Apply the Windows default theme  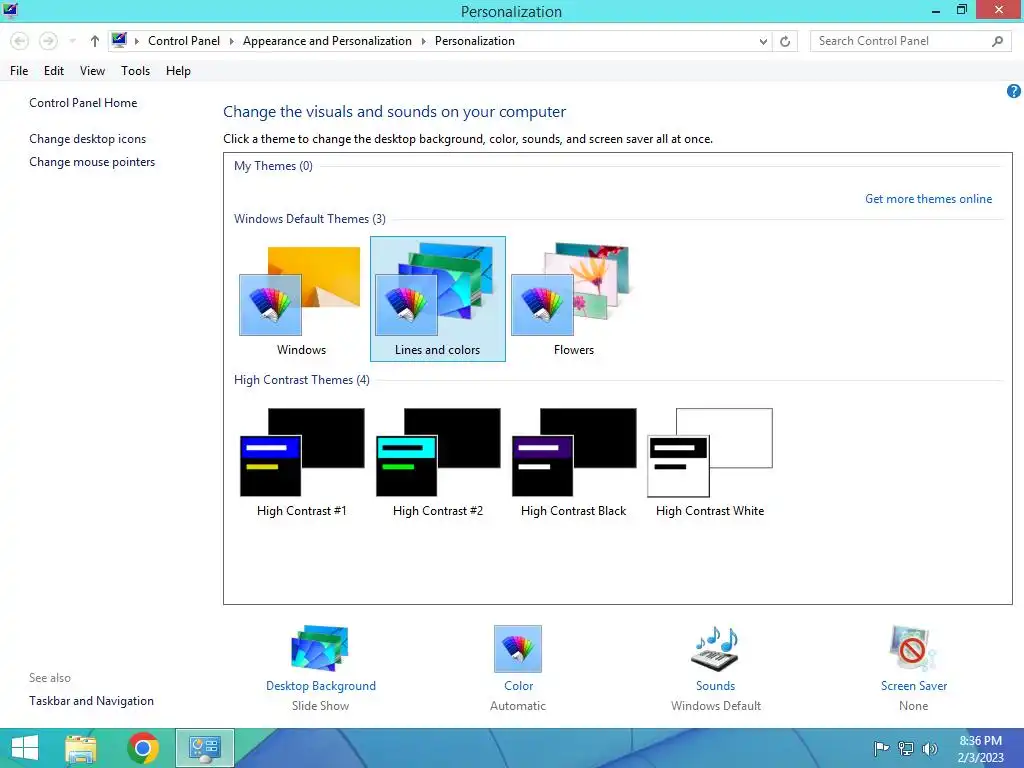[301, 300]
